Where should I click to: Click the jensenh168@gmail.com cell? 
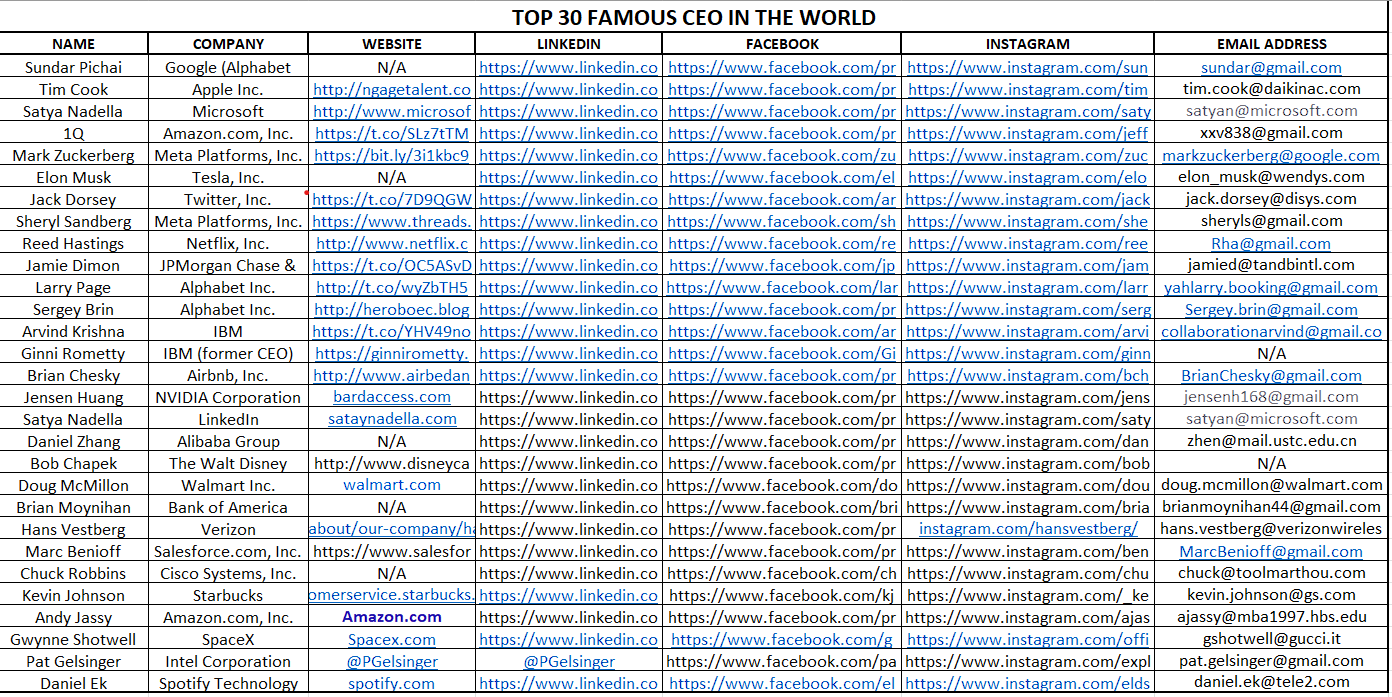pyautogui.click(x=1272, y=397)
